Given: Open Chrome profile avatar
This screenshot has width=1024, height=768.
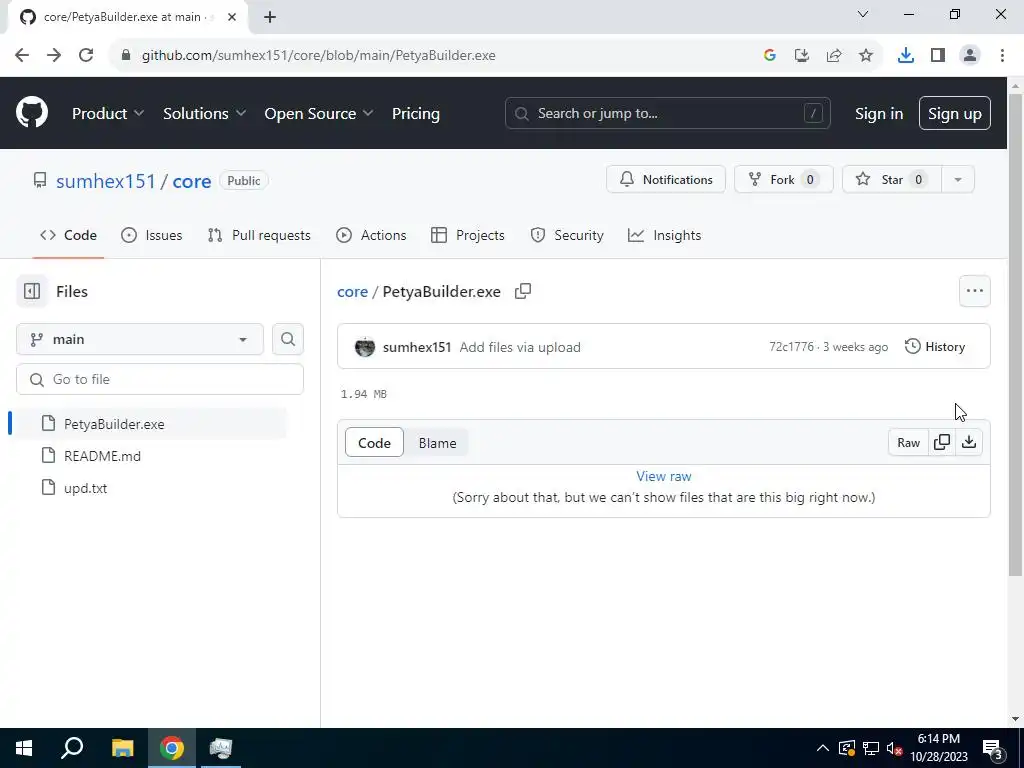Looking at the screenshot, I should pos(970,56).
